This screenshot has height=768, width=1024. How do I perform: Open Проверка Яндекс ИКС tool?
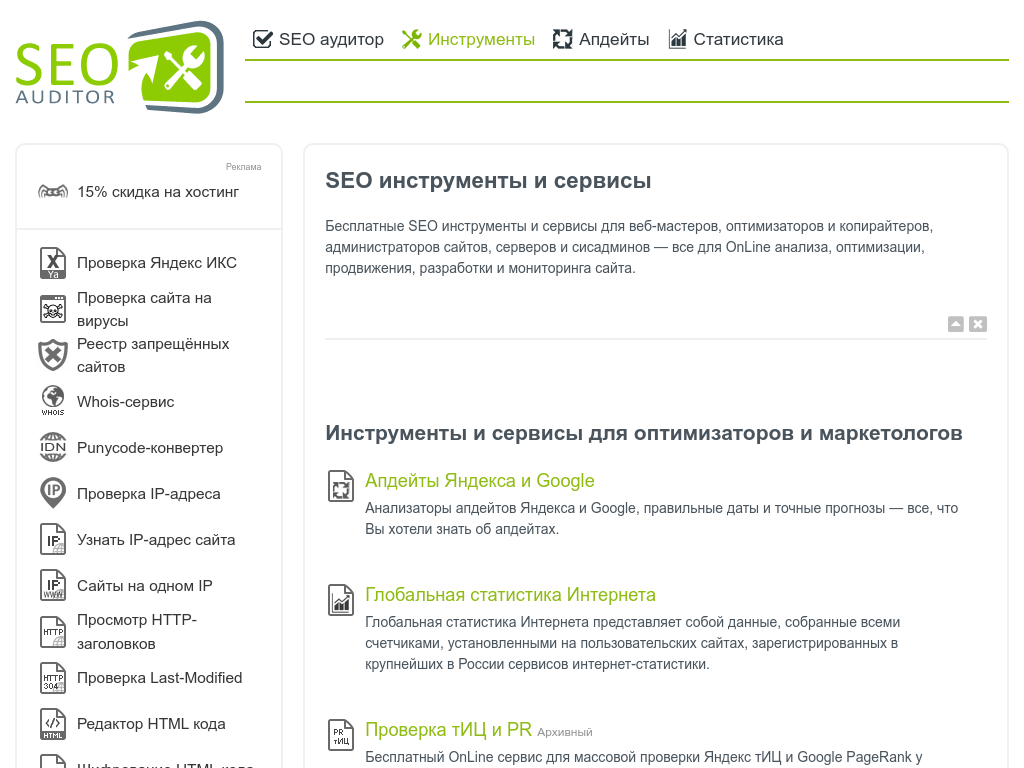pyautogui.click(x=157, y=263)
